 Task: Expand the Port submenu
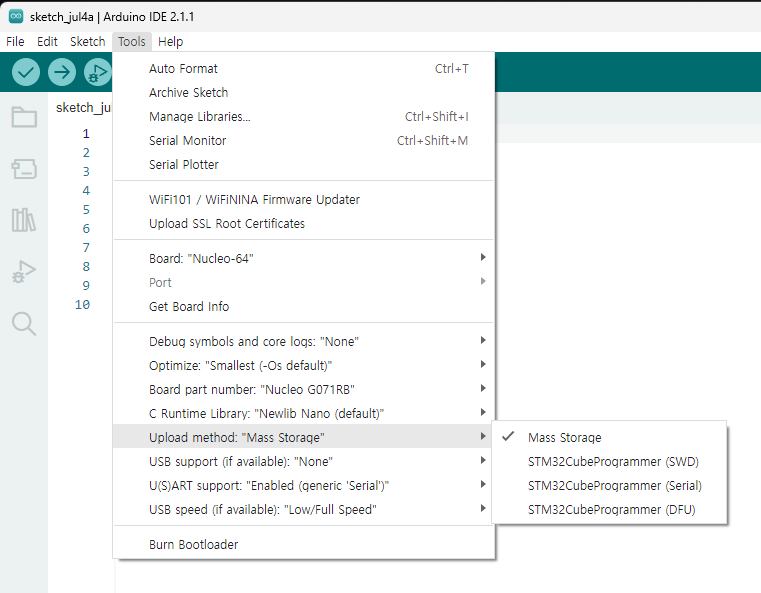304,282
